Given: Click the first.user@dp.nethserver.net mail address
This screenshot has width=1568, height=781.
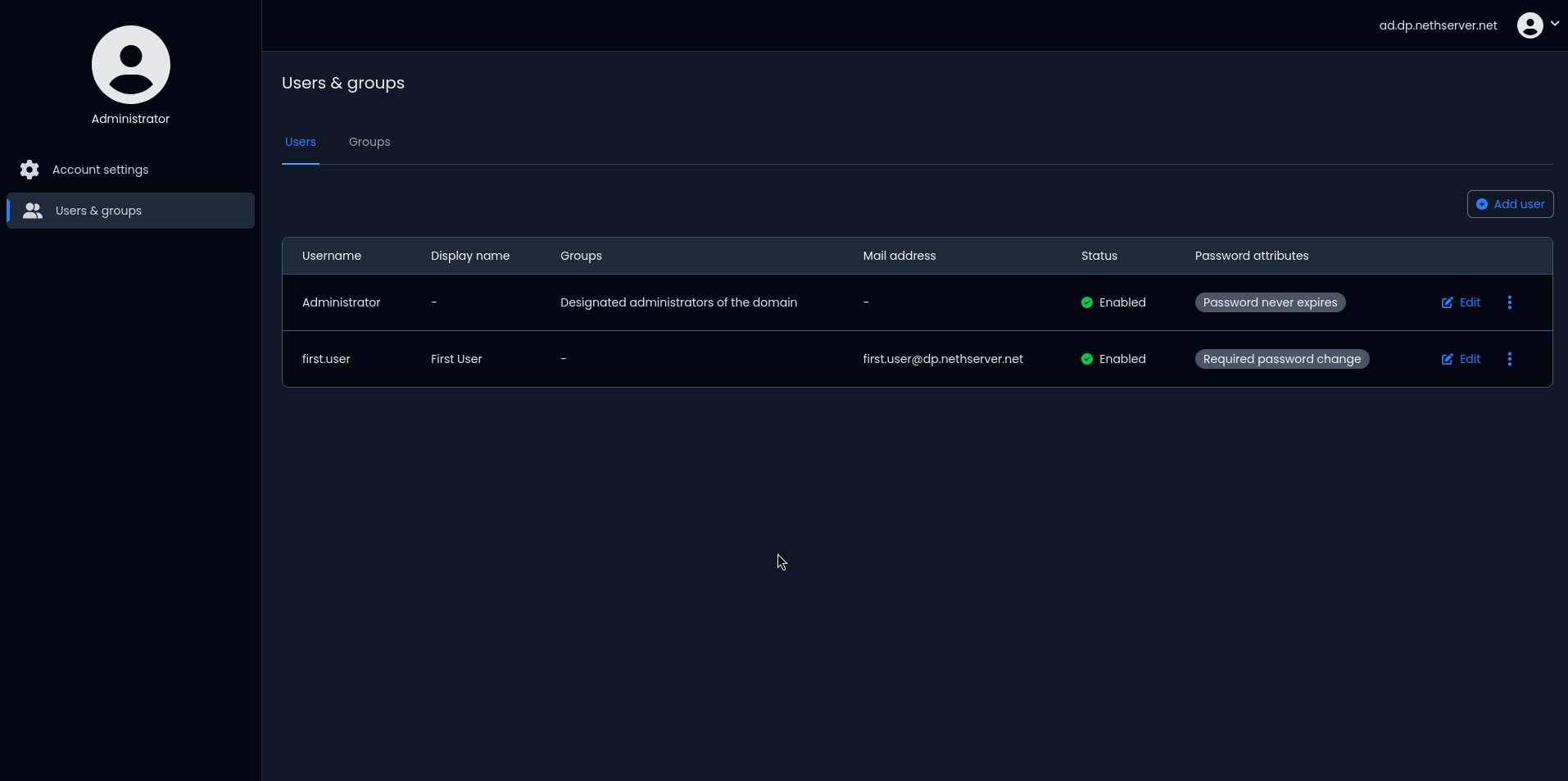Looking at the screenshot, I should 943,359.
